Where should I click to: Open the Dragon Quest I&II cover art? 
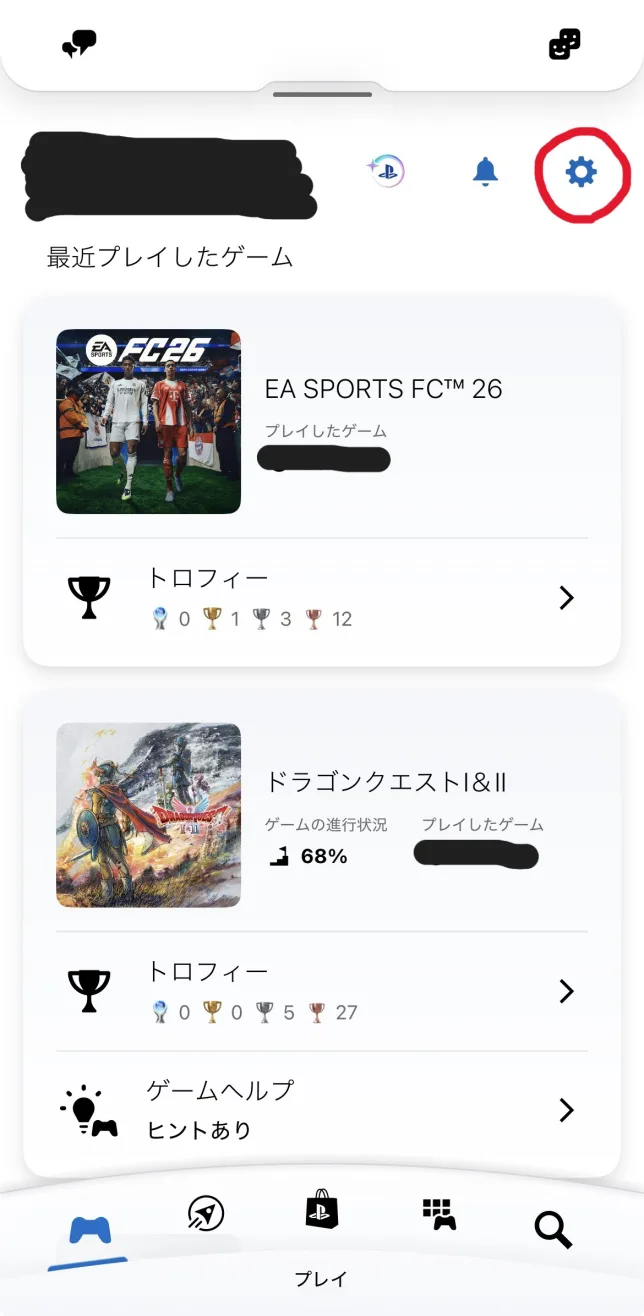[x=148, y=815]
